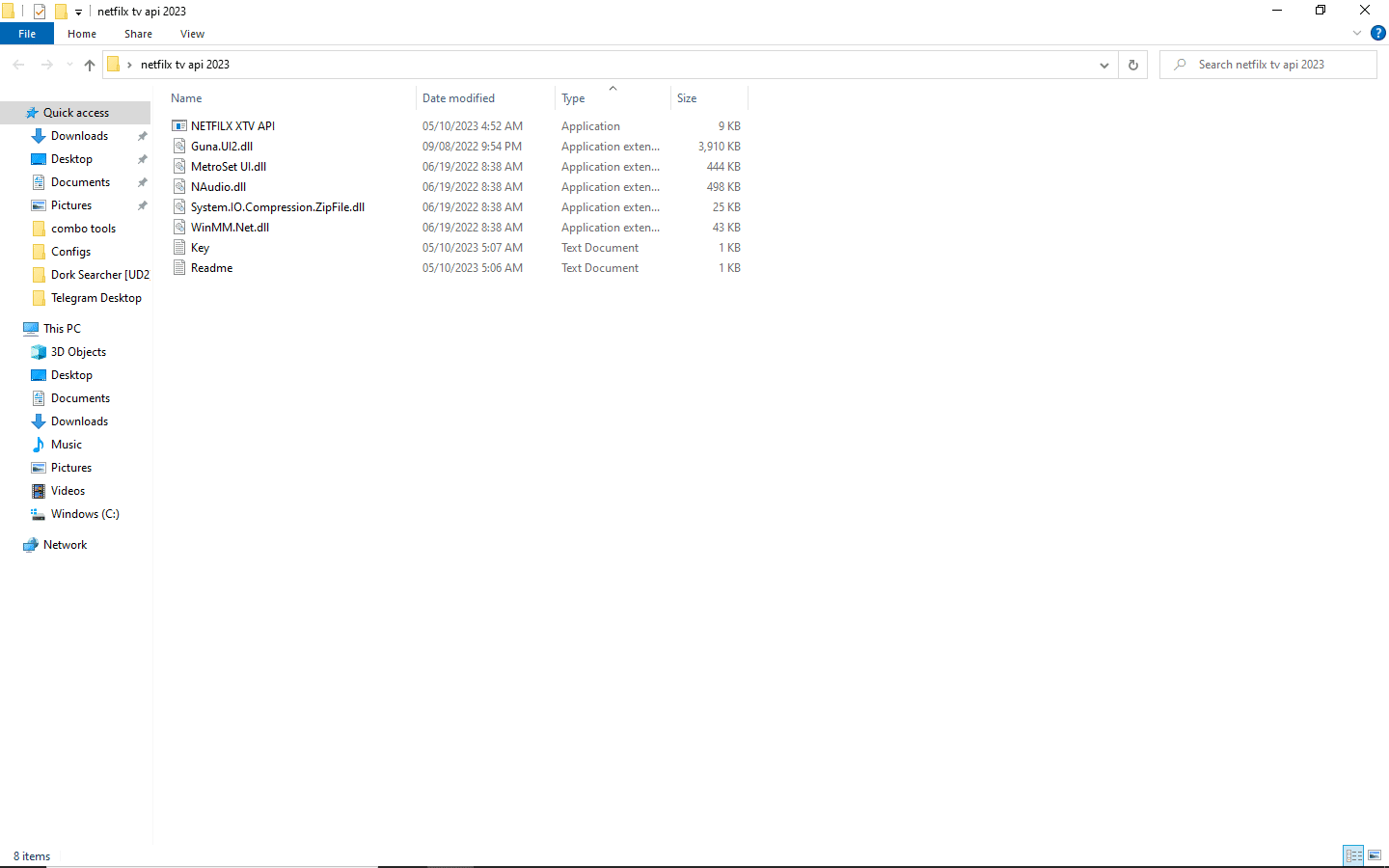
Task: Click the breadcrumb chevron before folder name
Action: (x=129, y=65)
